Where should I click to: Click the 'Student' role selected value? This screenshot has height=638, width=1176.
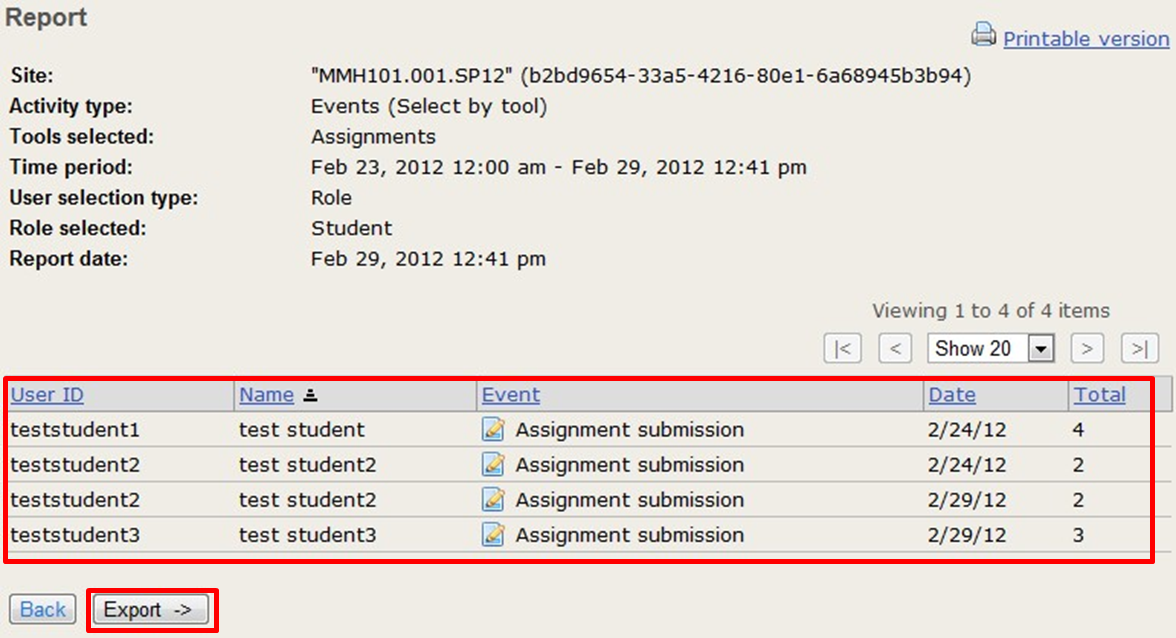[352, 228]
